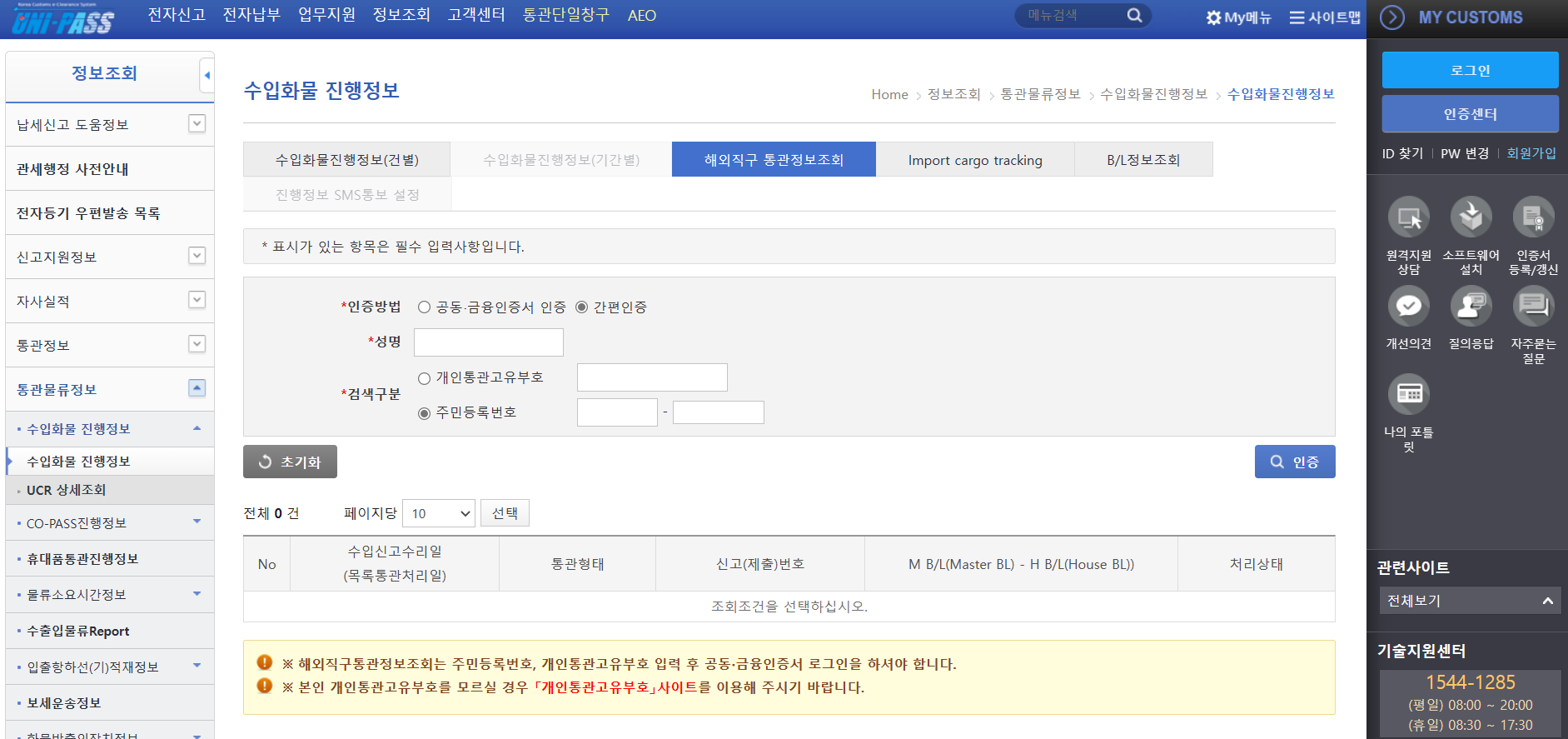Click the 인증 search button
The image size is (1568, 739).
point(1295,462)
